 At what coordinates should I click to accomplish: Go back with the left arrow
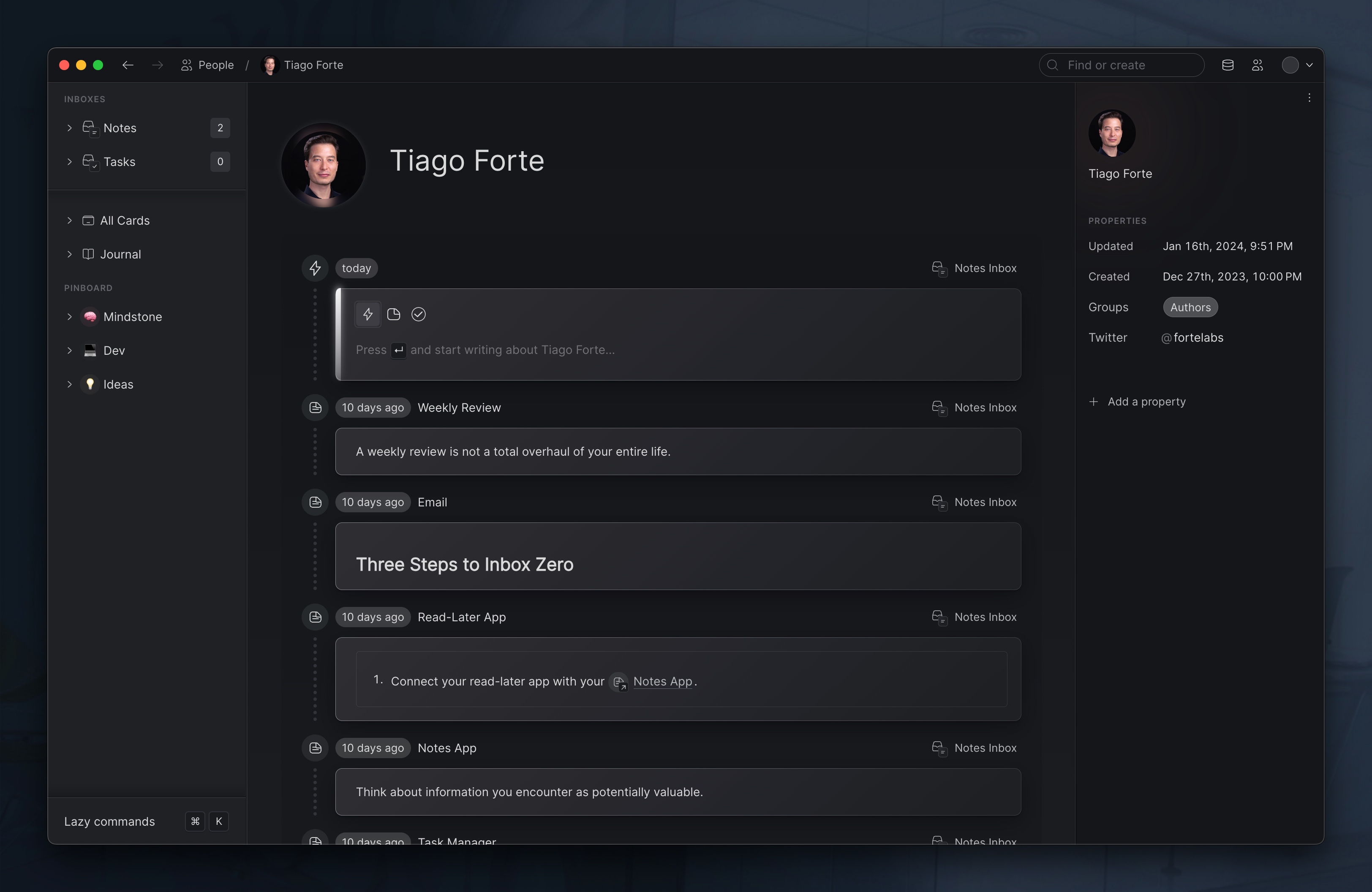point(128,65)
